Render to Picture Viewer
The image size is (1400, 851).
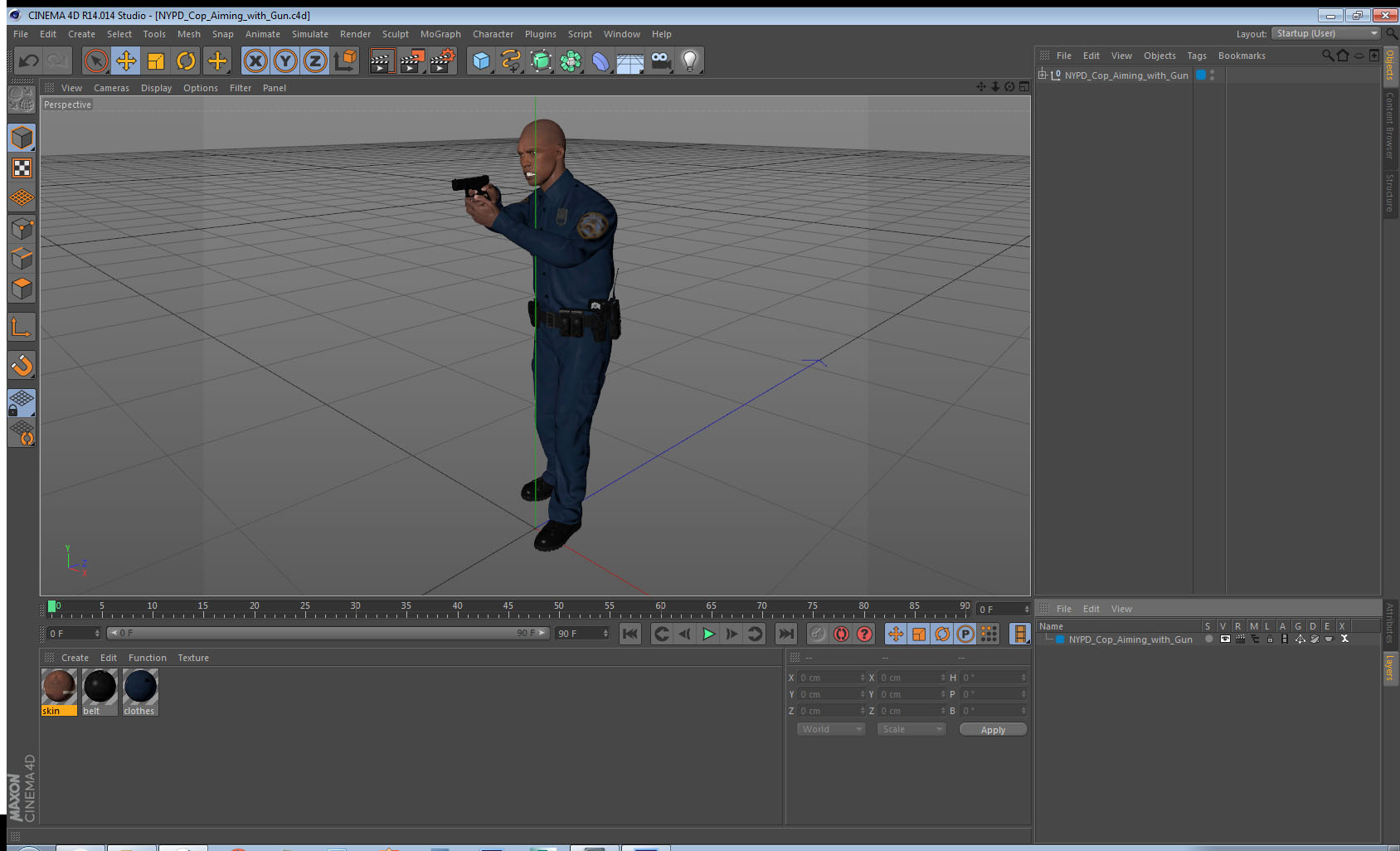point(412,61)
